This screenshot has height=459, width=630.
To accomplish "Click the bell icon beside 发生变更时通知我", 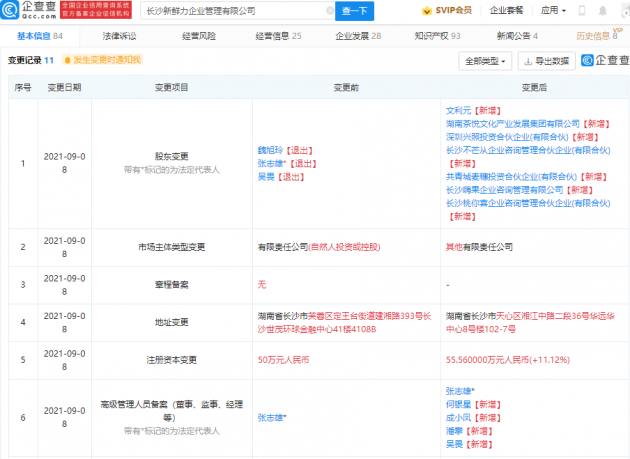I will [68, 60].
